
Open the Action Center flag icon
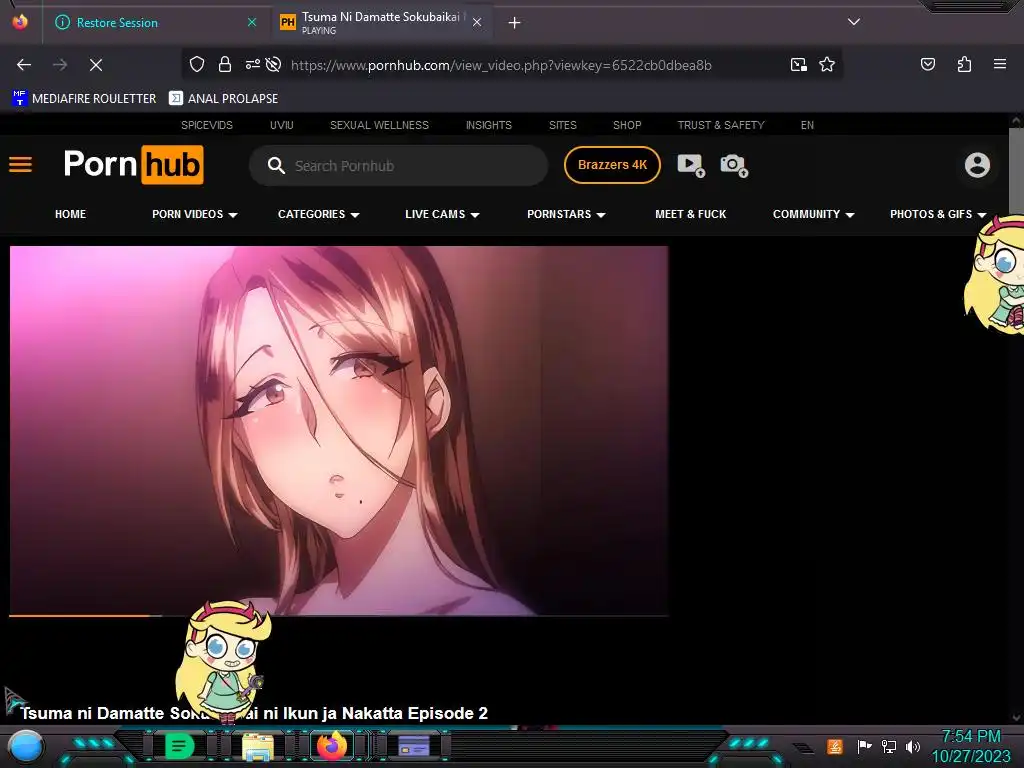(864, 746)
